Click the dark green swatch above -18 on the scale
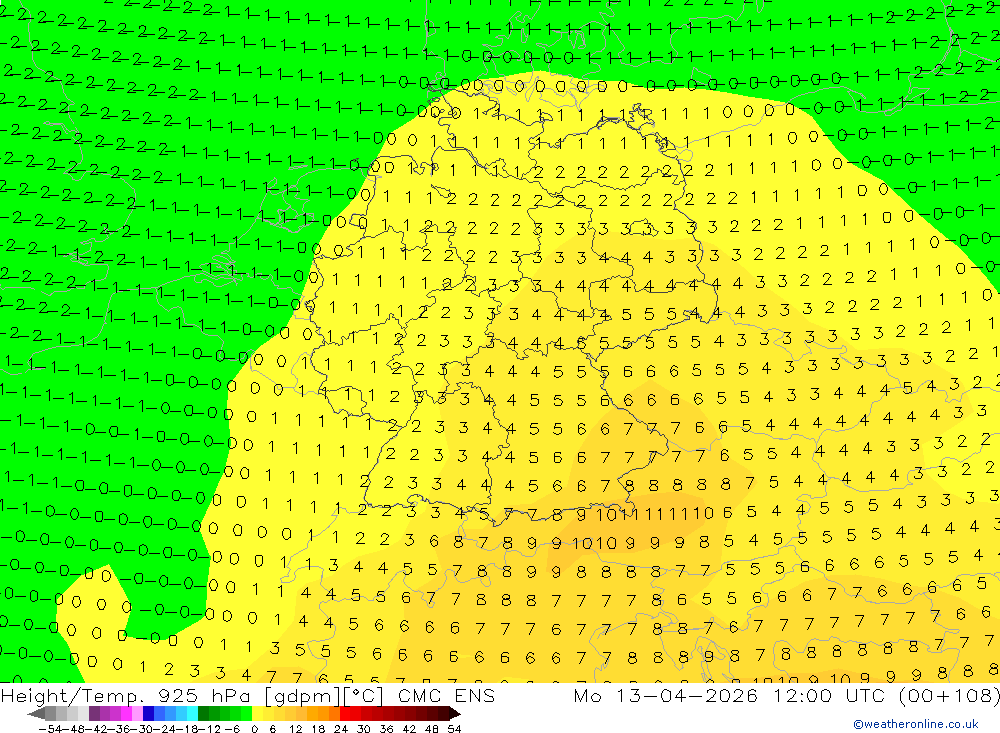Image resolution: width=1000 pixels, height=733 pixels. pos(203,713)
